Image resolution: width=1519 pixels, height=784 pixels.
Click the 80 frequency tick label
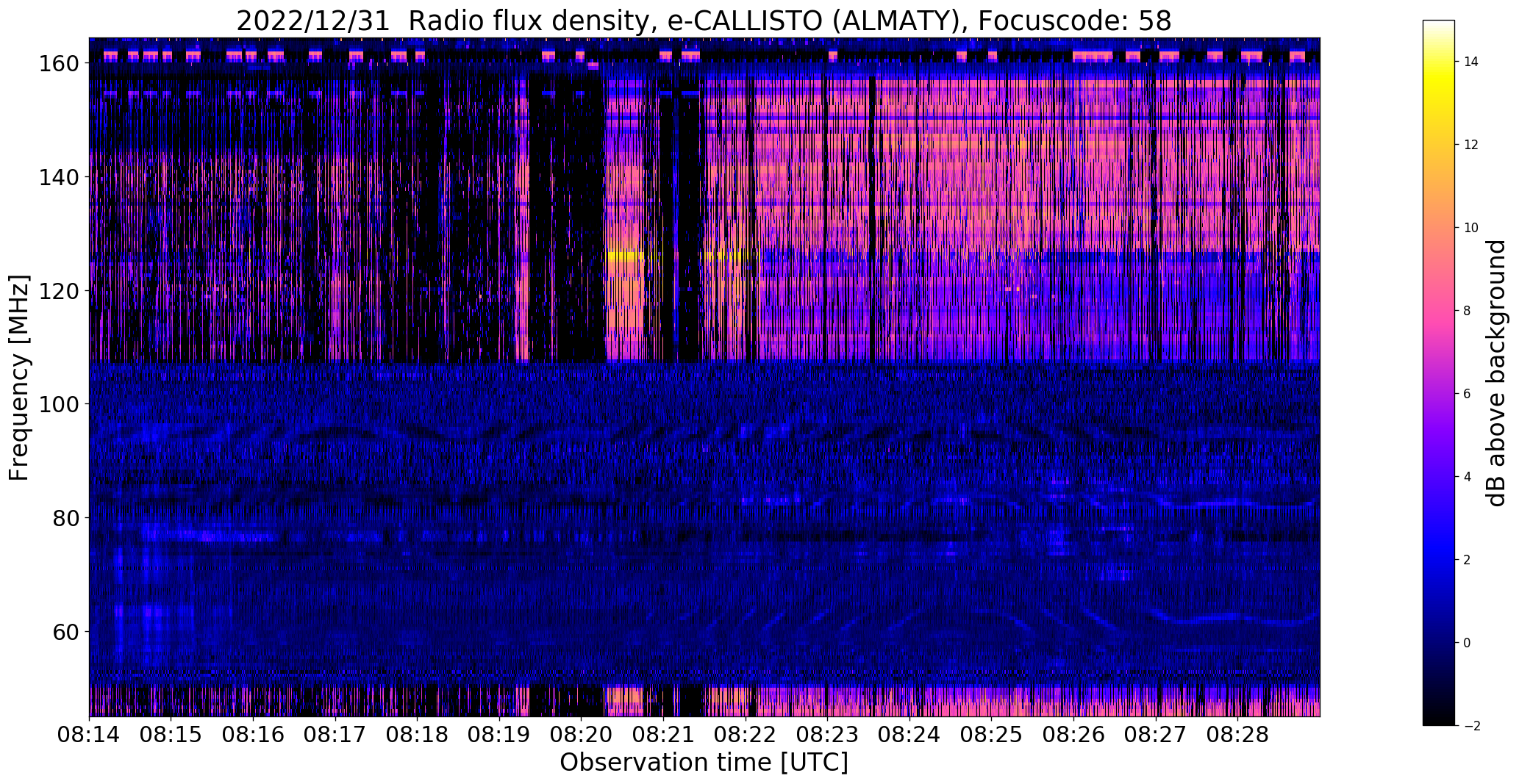pyautogui.click(x=65, y=518)
